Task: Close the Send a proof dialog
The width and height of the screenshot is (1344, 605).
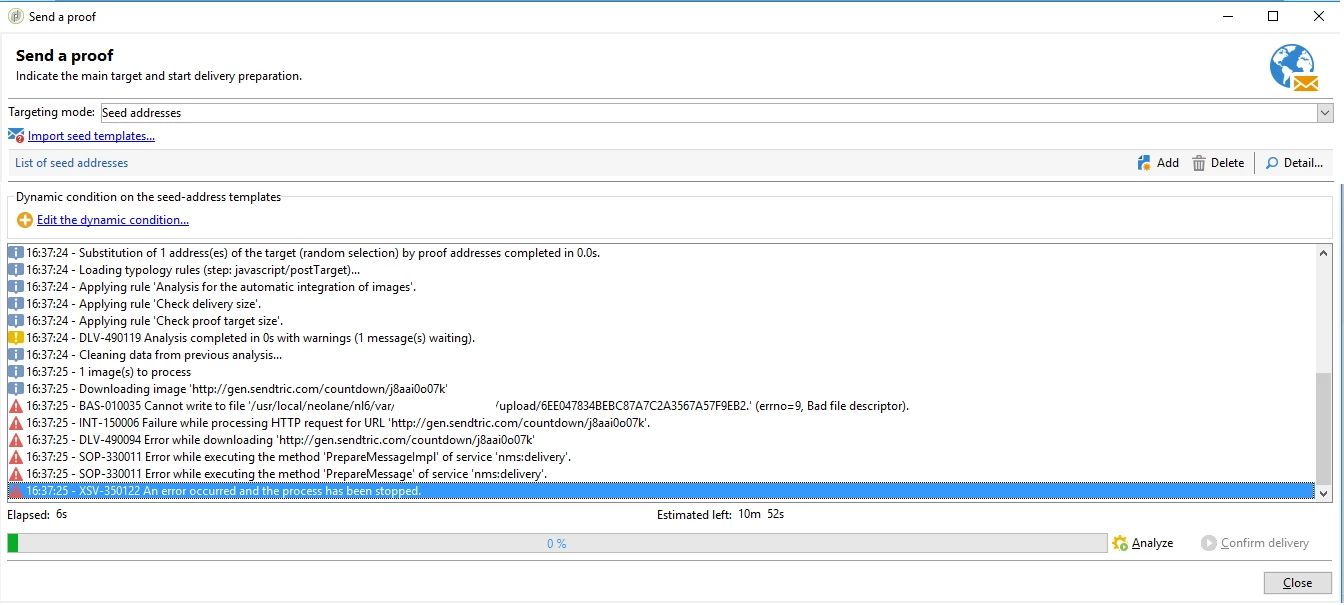Action: [x=1297, y=583]
